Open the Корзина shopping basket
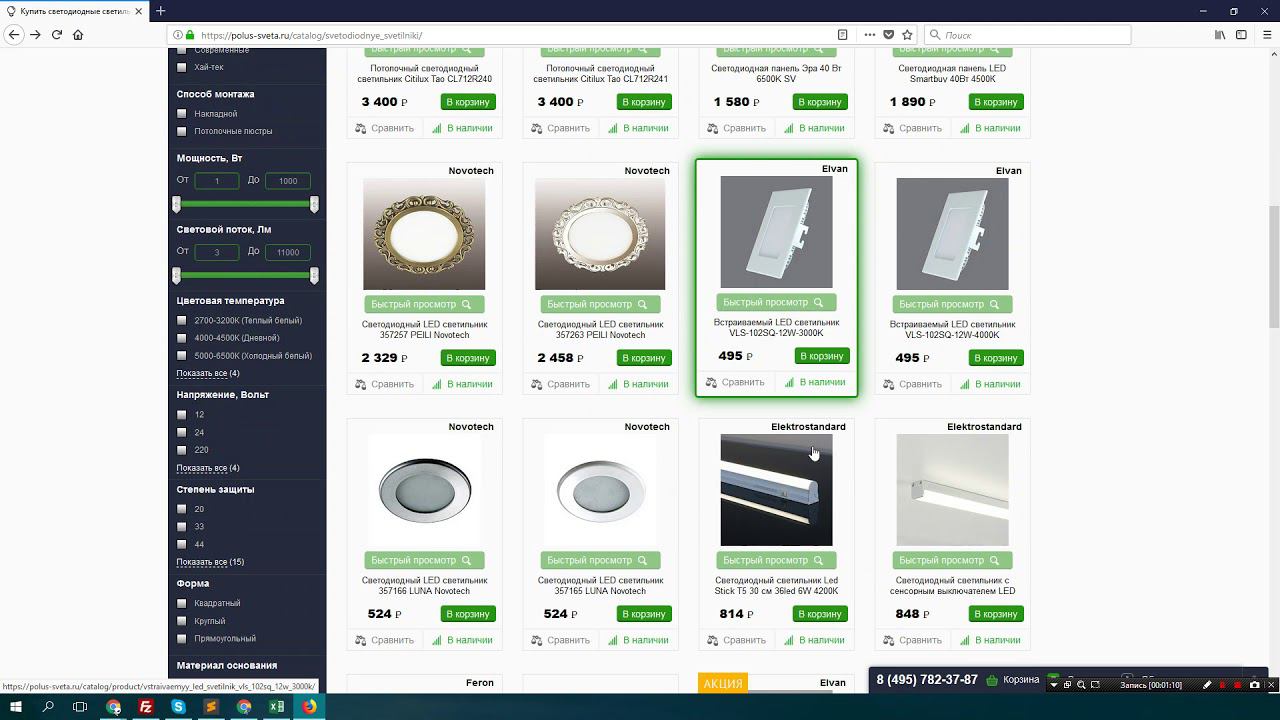The image size is (1280, 720). pyautogui.click(x=1013, y=680)
